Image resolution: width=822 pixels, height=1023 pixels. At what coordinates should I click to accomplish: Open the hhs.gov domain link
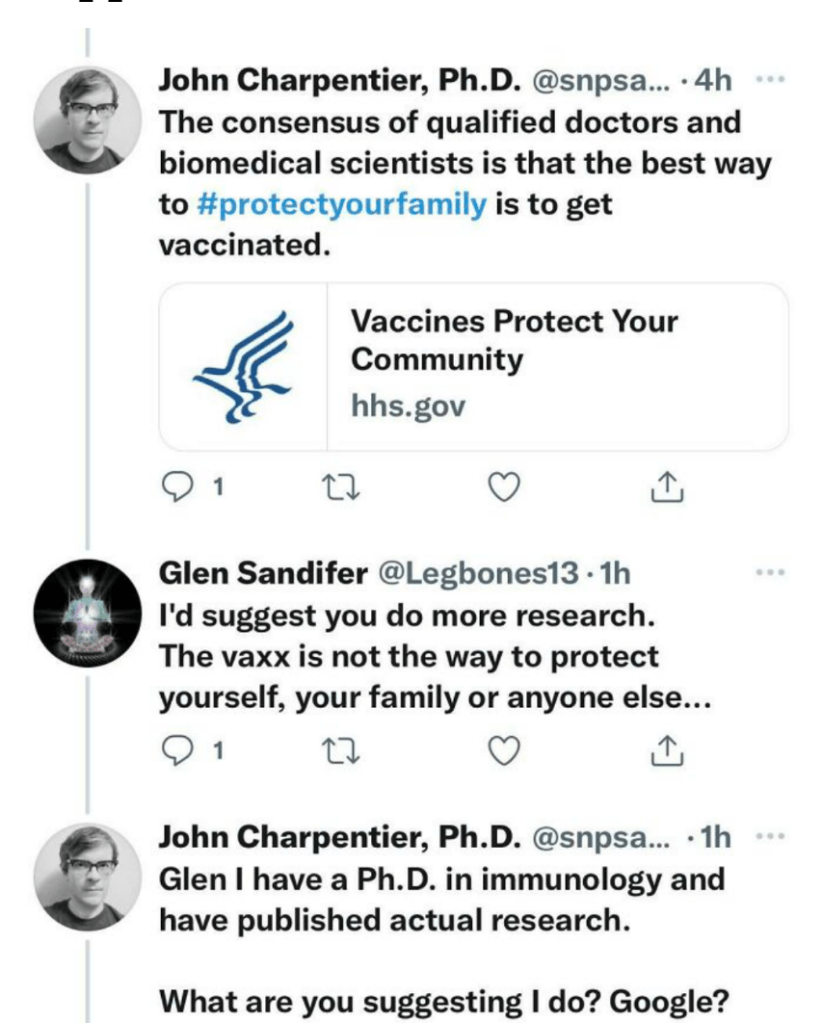click(x=408, y=406)
